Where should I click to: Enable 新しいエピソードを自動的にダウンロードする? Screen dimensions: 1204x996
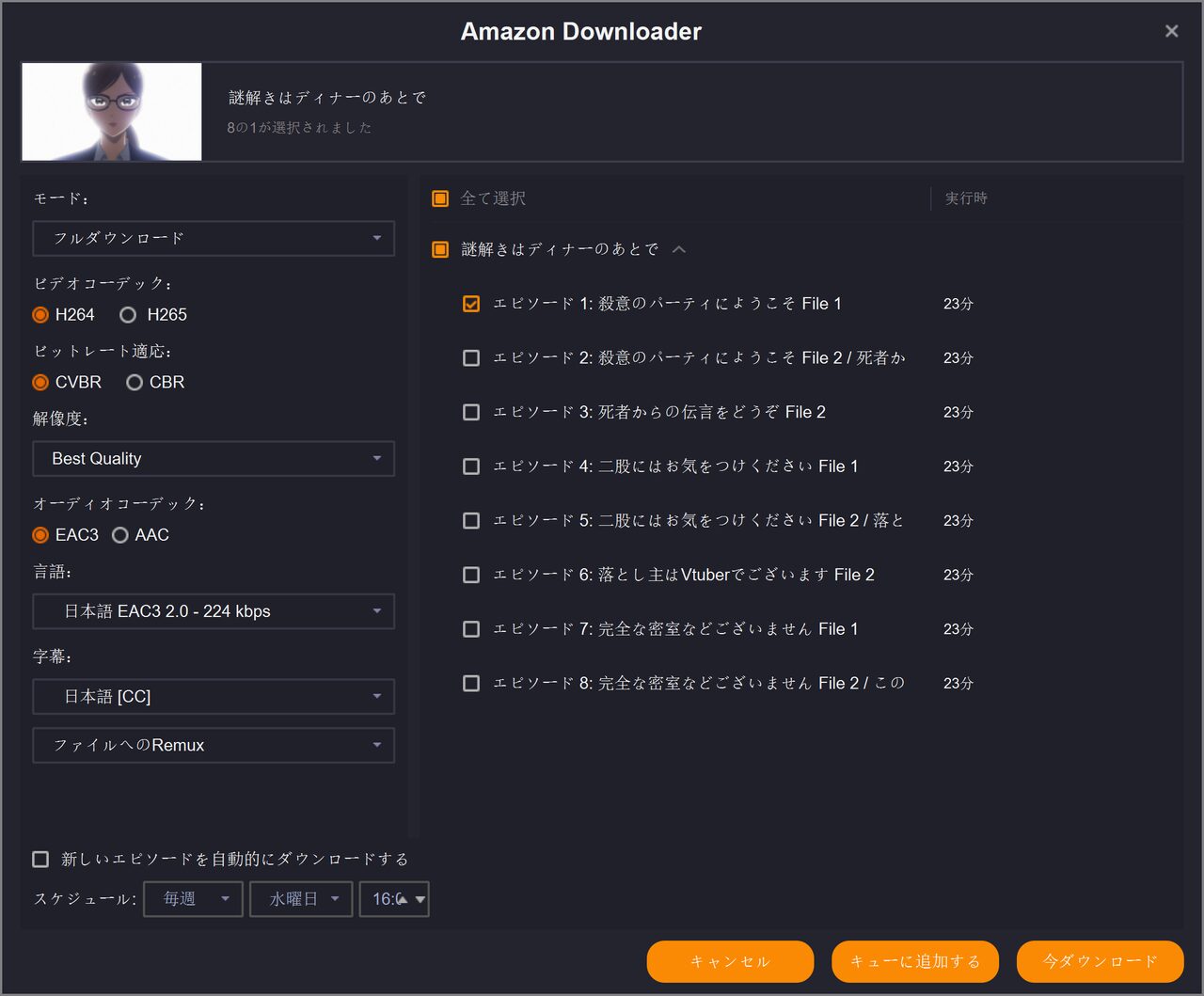[x=40, y=859]
